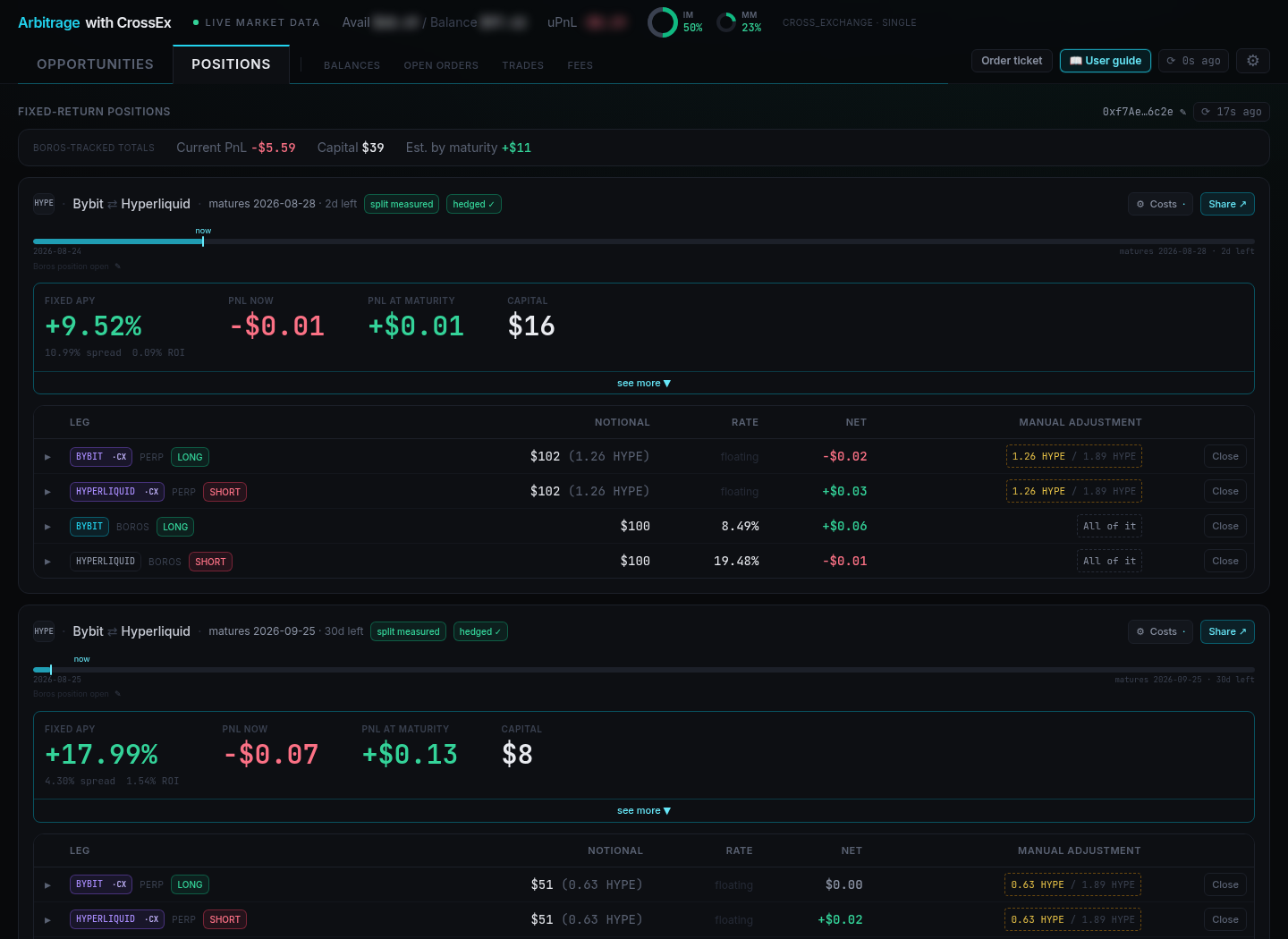Viewport: 1288px width, 939px height.
Task: Click hedged ✓ badge on the 2d-left card
Action: pos(474,204)
